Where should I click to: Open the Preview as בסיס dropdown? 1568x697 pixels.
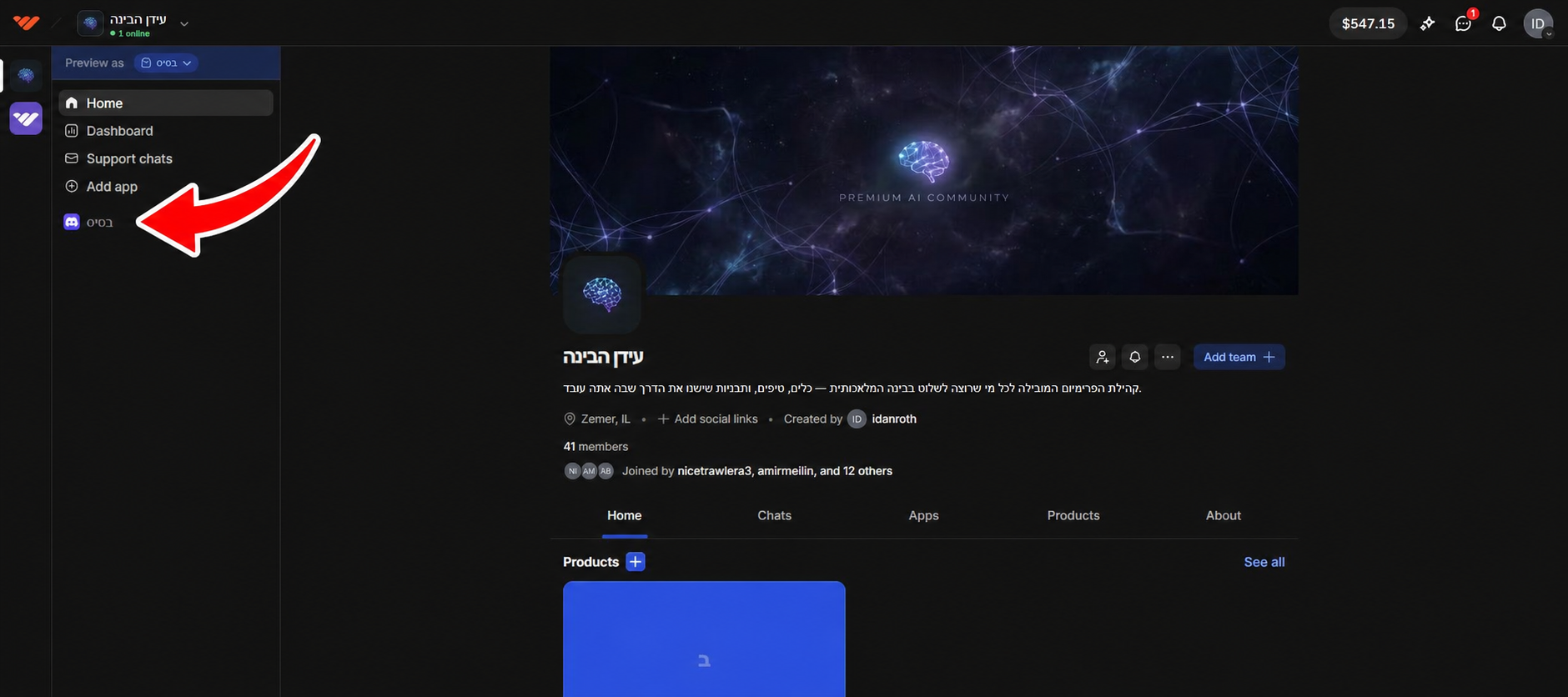[x=166, y=63]
